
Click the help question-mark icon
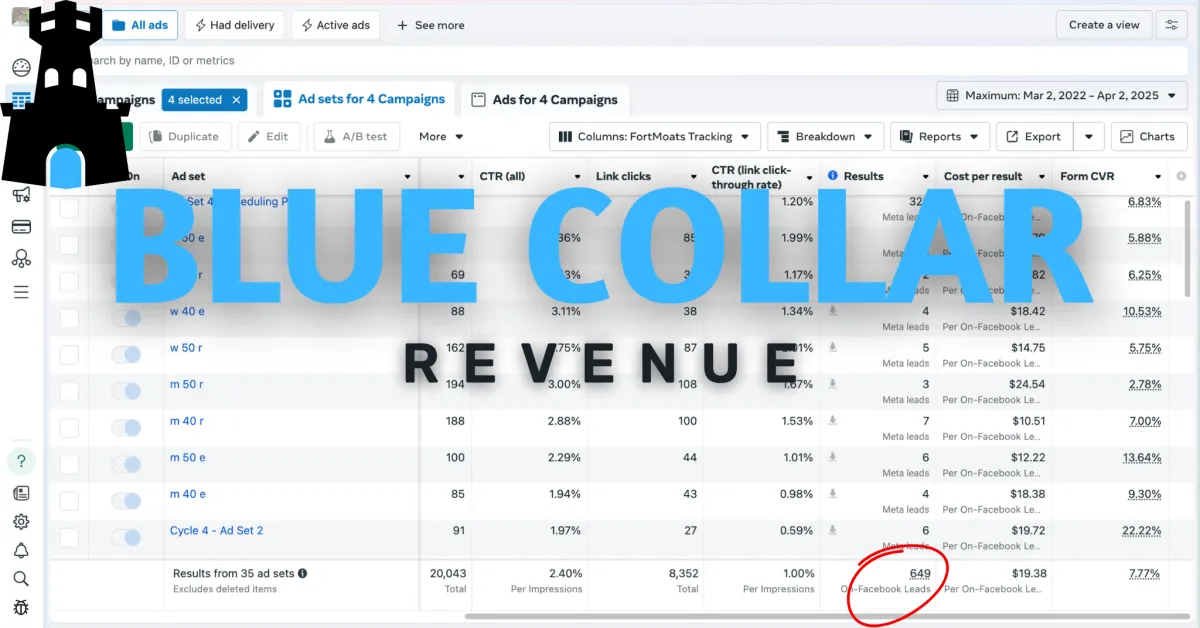pyautogui.click(x=21, y=462)
